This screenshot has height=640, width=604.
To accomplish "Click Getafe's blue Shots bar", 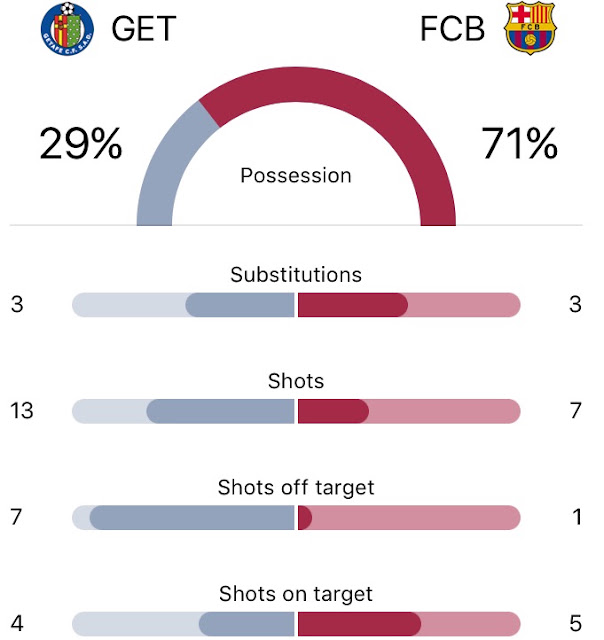I will point(220,411).
